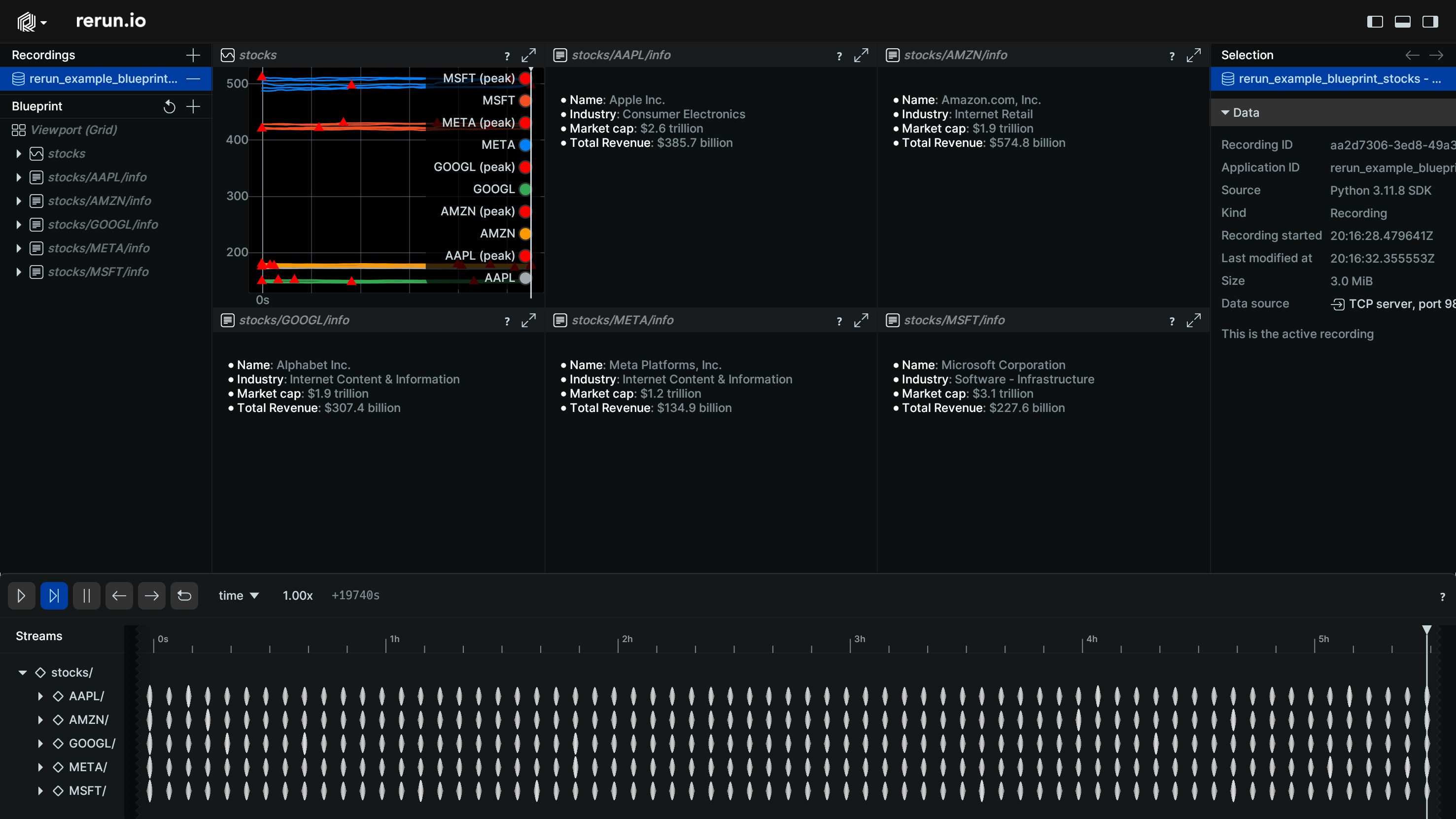This screenshot has width=1456, height=819.
Task: Expand stocks/MSFT/info in blueprint tree
Action: coord(19,273)
